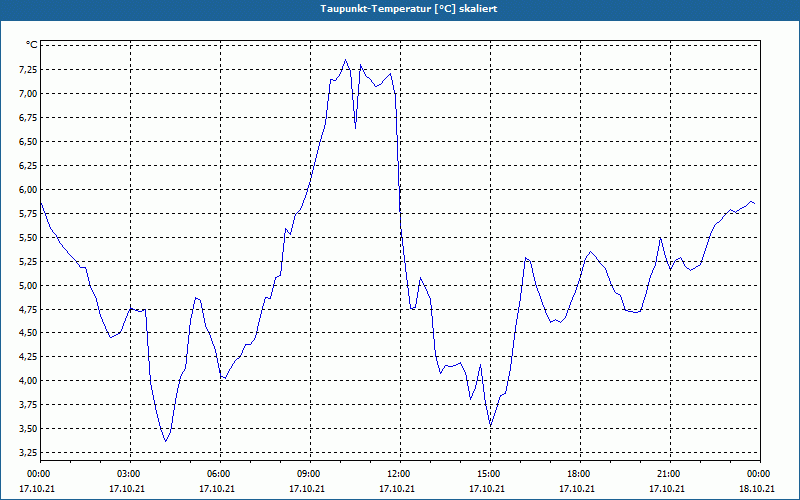
Task: Click the 18:00 time tick label
Action: [580, 473]
